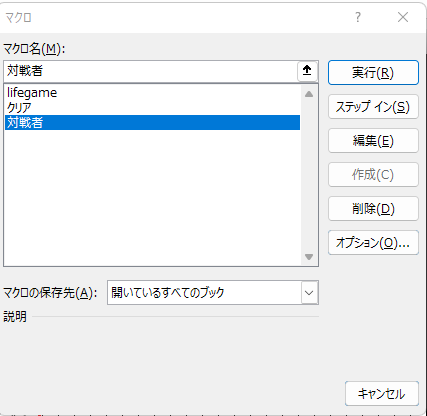The width and height of the screenshot is (427, 416).
Task: Run the macro with 実行(R) button
Action: 373,73
